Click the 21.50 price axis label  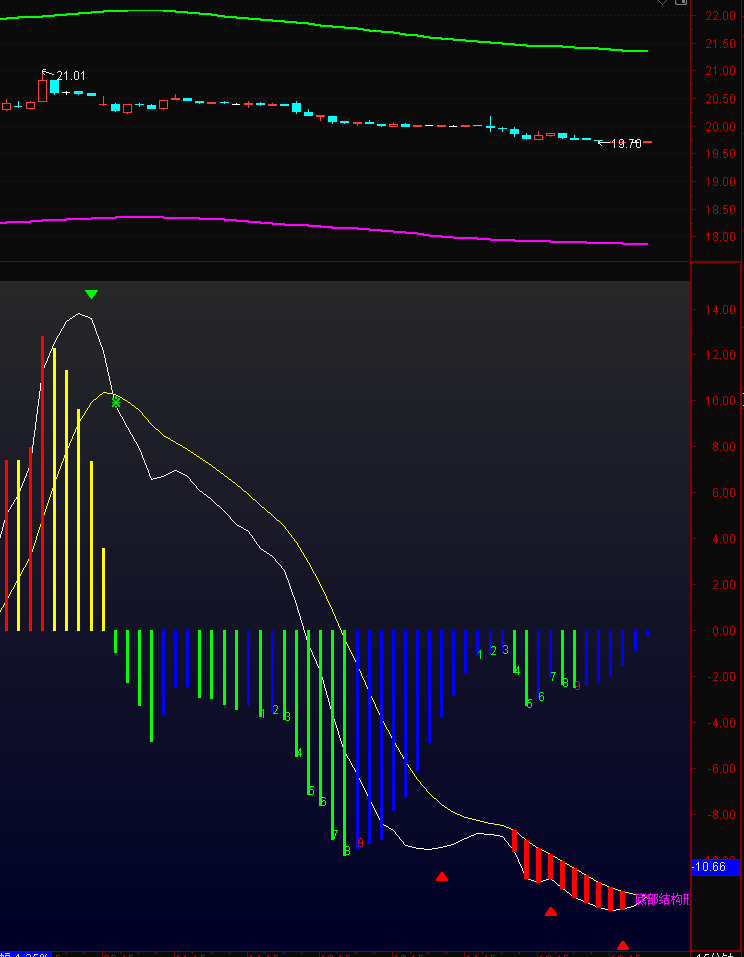[x=720, y=43]
